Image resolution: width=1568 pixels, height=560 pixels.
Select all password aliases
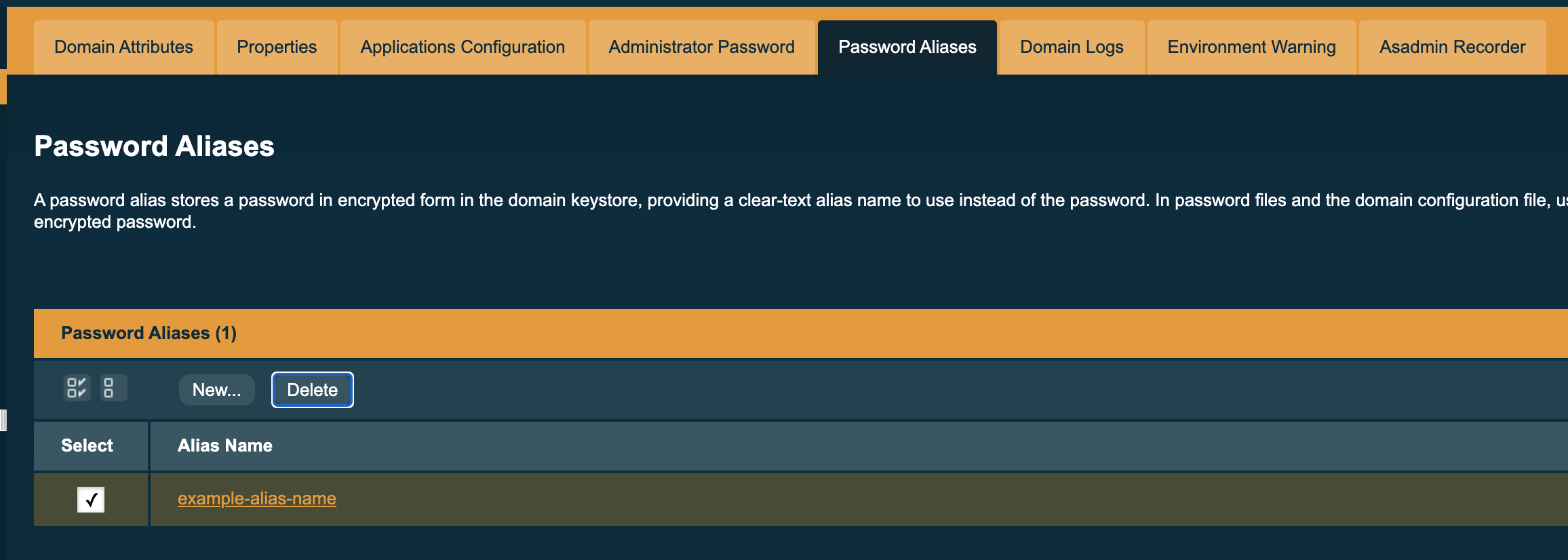point(76,388)
